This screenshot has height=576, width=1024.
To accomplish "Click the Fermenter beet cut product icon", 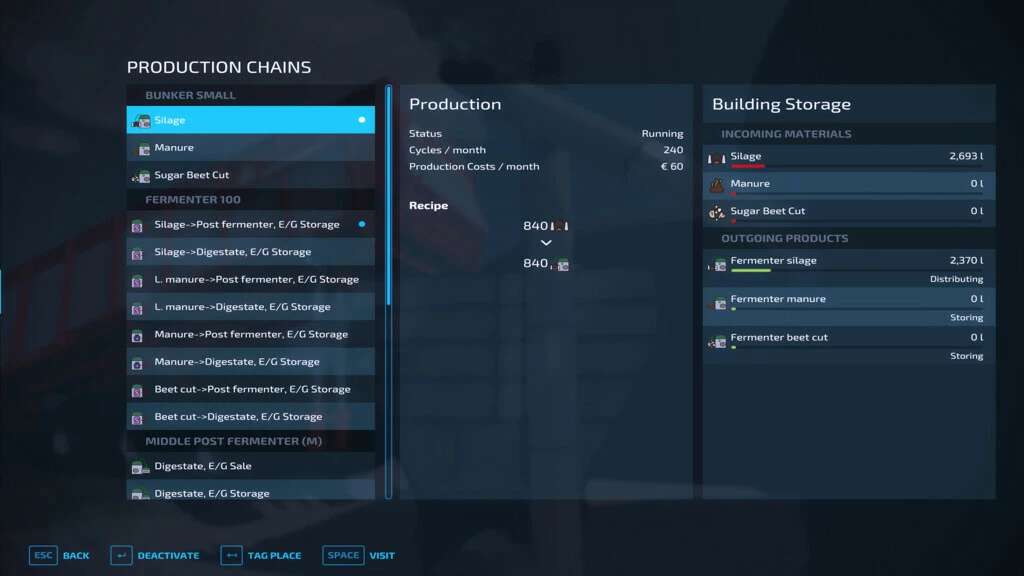I will click(717, 342).
